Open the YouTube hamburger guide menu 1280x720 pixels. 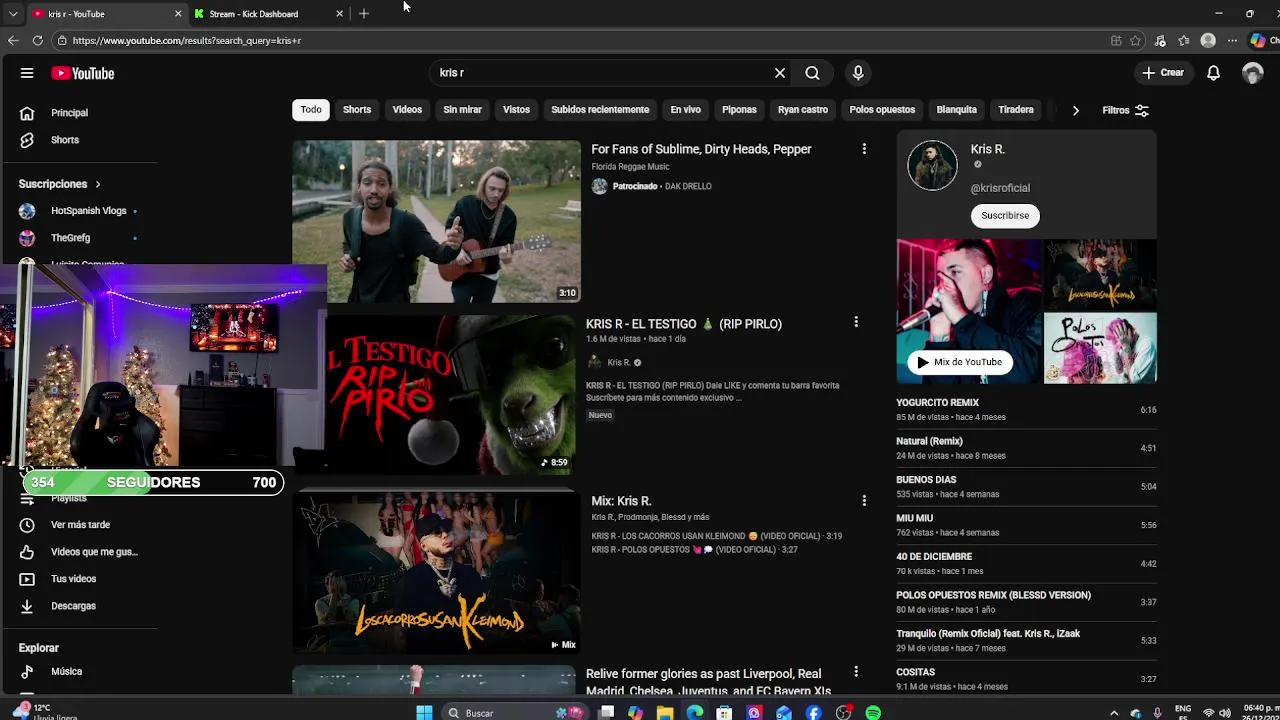tap(27, 73)
